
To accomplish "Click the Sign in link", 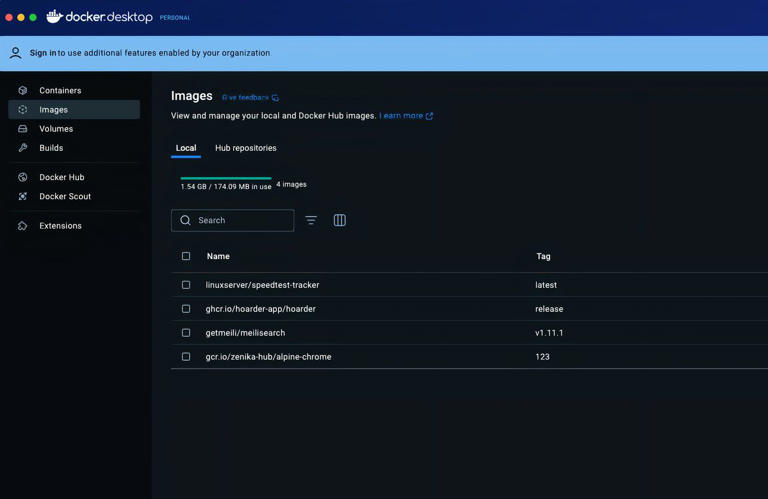I will (42, 53).
